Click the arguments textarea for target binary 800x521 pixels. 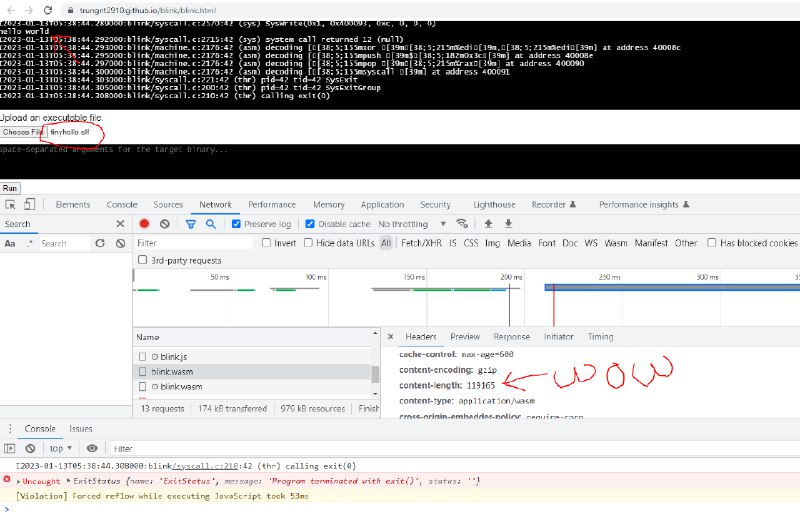(400, 161)
